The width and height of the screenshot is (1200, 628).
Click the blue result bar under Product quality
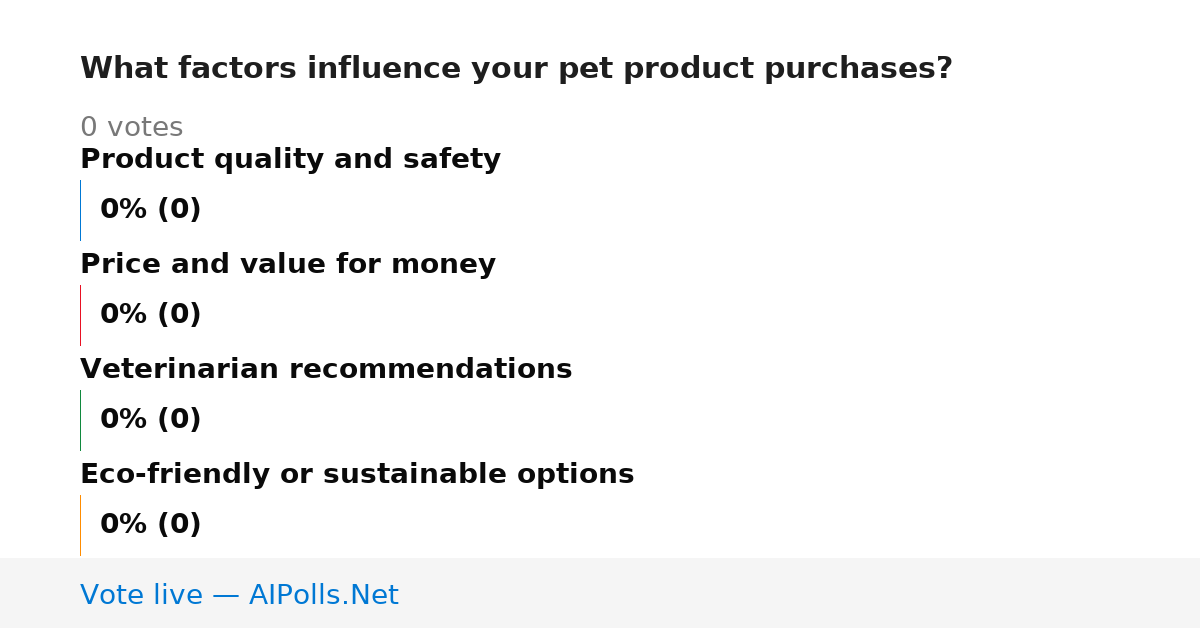click(x=81, y=210)
